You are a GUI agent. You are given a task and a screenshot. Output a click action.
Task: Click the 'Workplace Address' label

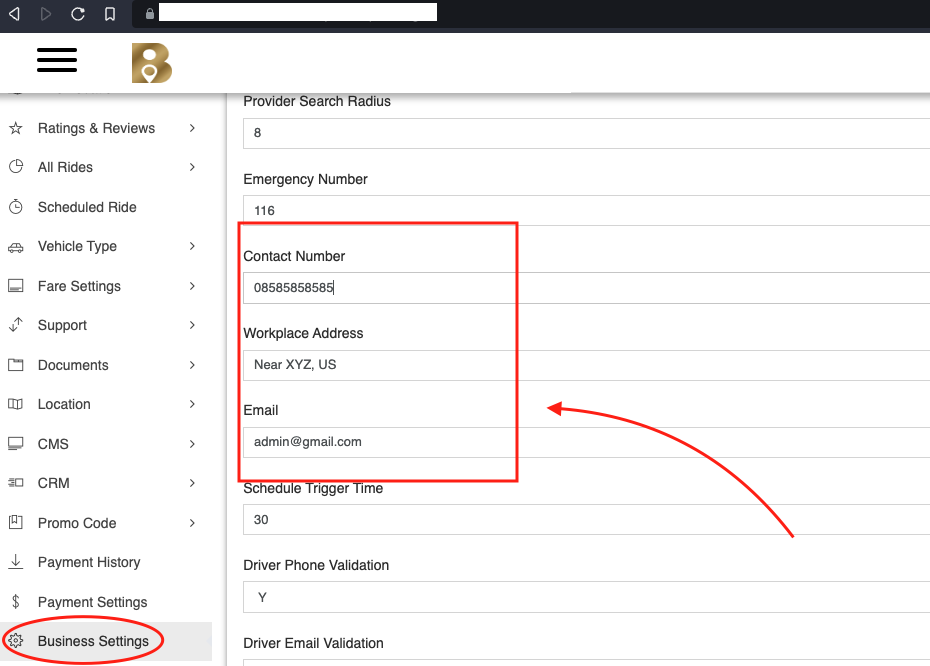pyautogui.click(x=303, y=333)
